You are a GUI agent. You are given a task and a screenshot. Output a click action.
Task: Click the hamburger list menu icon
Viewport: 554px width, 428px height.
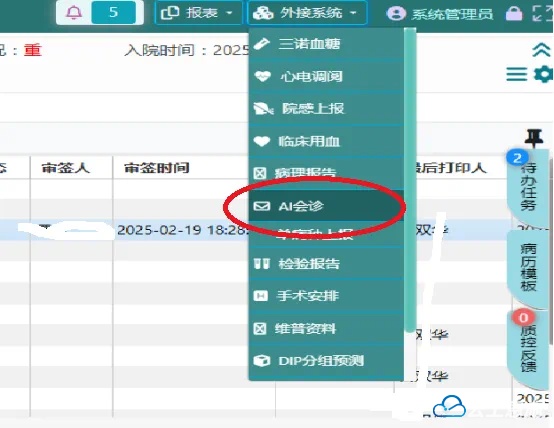tap(517, 74)
